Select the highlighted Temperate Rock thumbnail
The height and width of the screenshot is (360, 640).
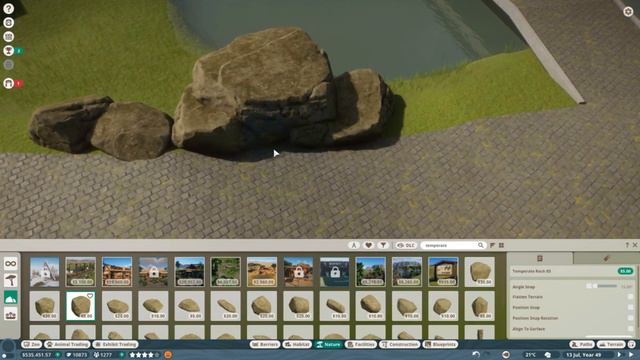click(x=80, y=306)
